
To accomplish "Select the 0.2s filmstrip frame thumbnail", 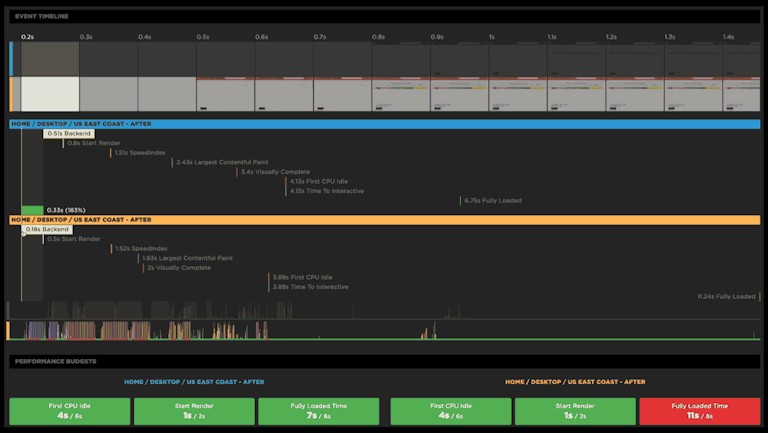I will coord(49,94).
